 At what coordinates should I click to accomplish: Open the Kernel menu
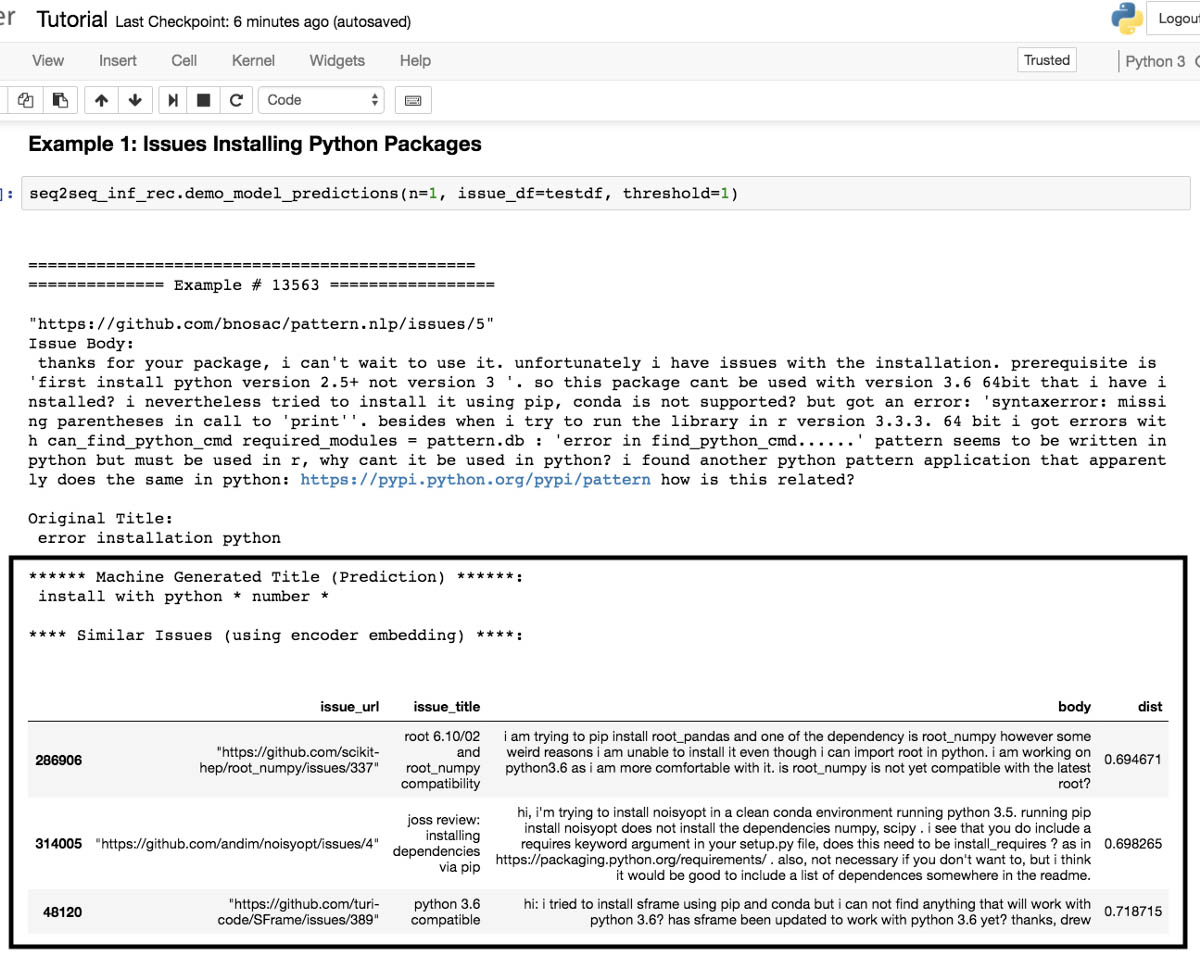pos(253,60)
